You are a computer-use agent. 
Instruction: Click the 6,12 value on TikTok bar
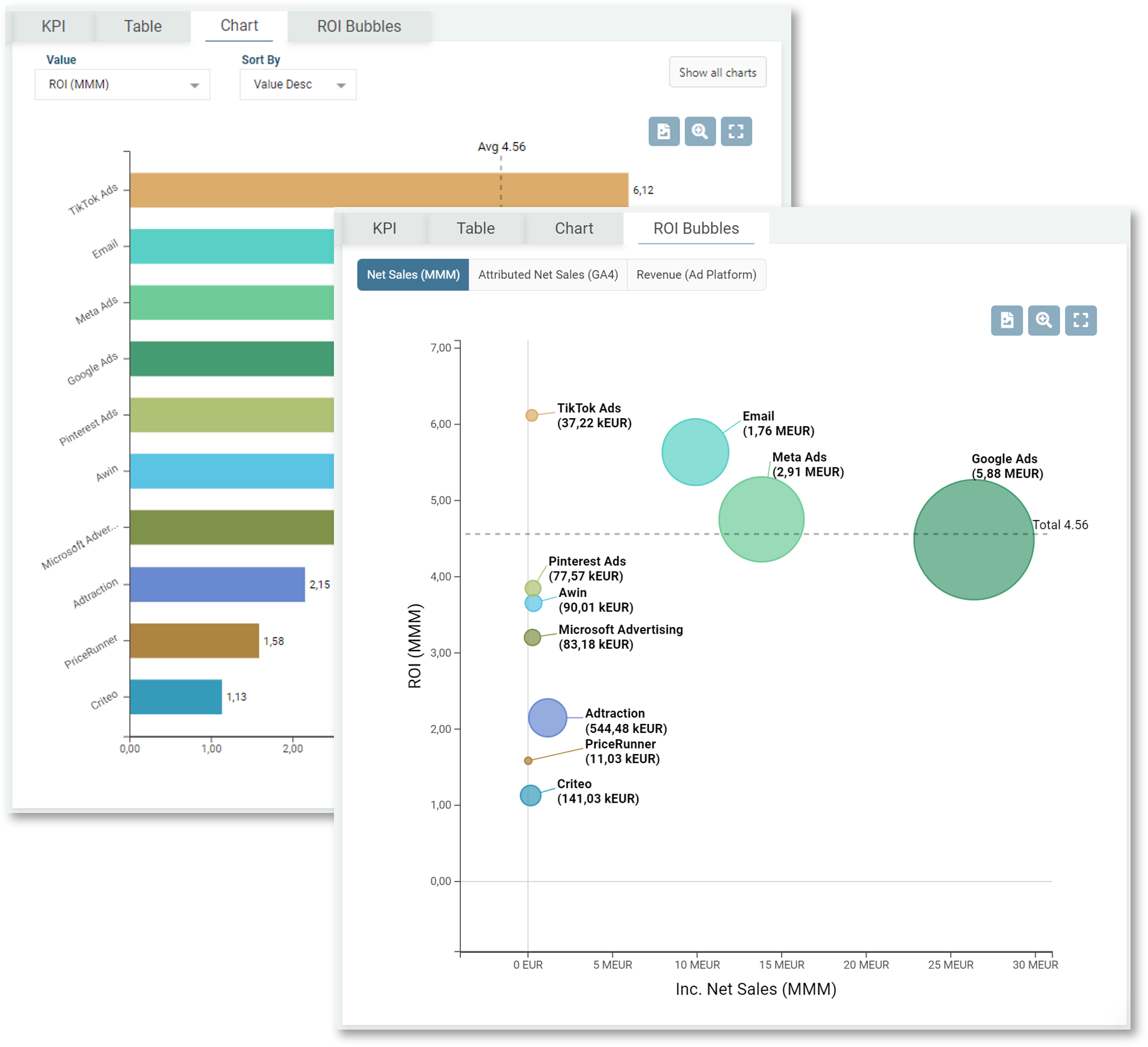643,190
